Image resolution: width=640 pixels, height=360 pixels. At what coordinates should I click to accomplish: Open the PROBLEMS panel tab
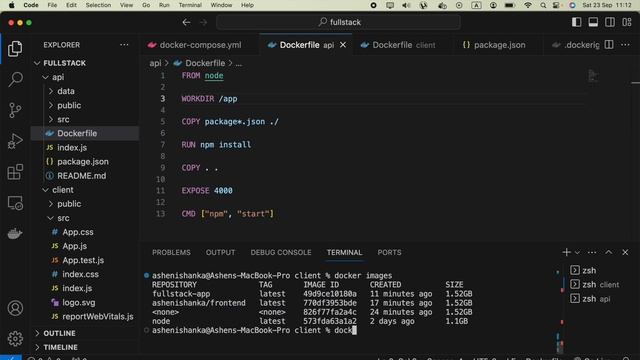[171, 253]
